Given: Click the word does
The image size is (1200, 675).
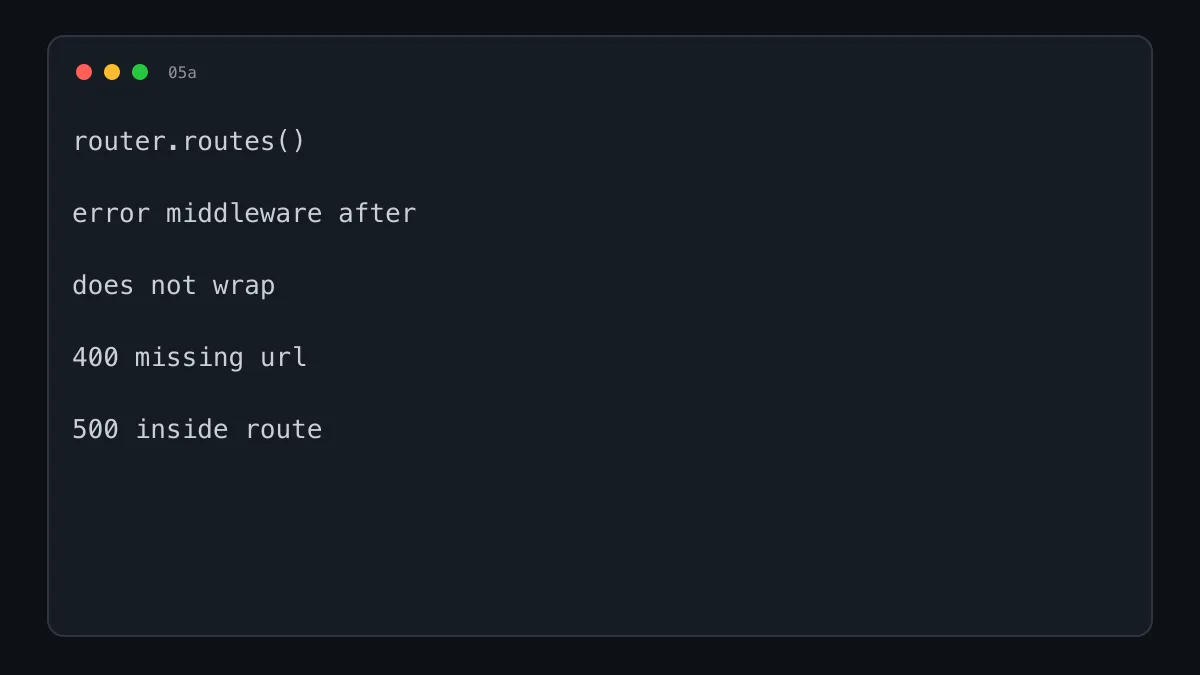Looking at the screenshot, I should point(103,286).
